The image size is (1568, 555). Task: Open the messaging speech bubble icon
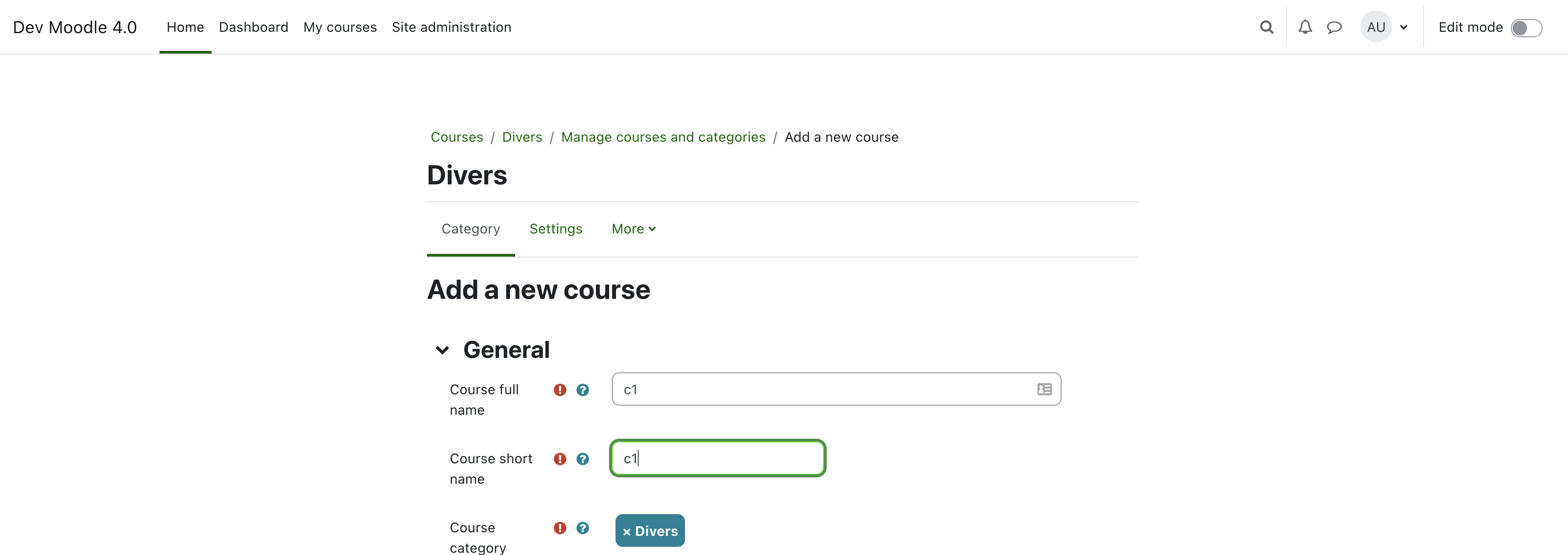1334,27
